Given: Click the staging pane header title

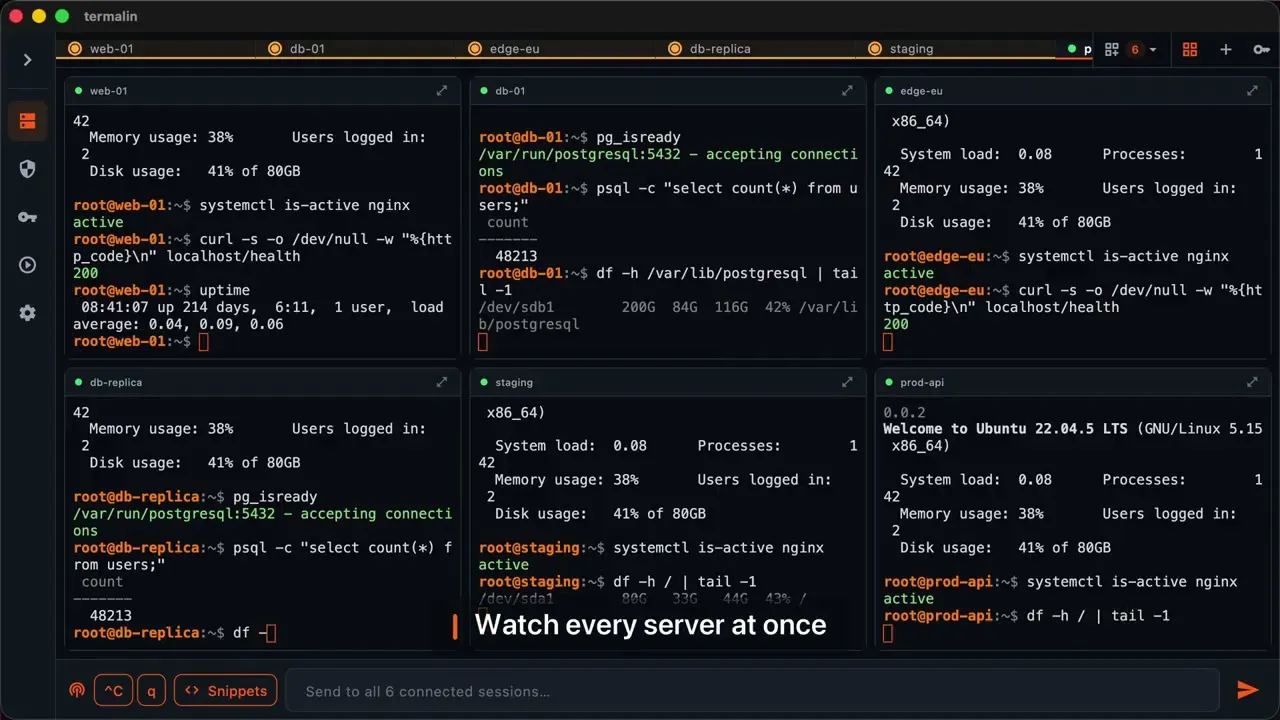Looking at the screenshot, I should click(514, 382).
